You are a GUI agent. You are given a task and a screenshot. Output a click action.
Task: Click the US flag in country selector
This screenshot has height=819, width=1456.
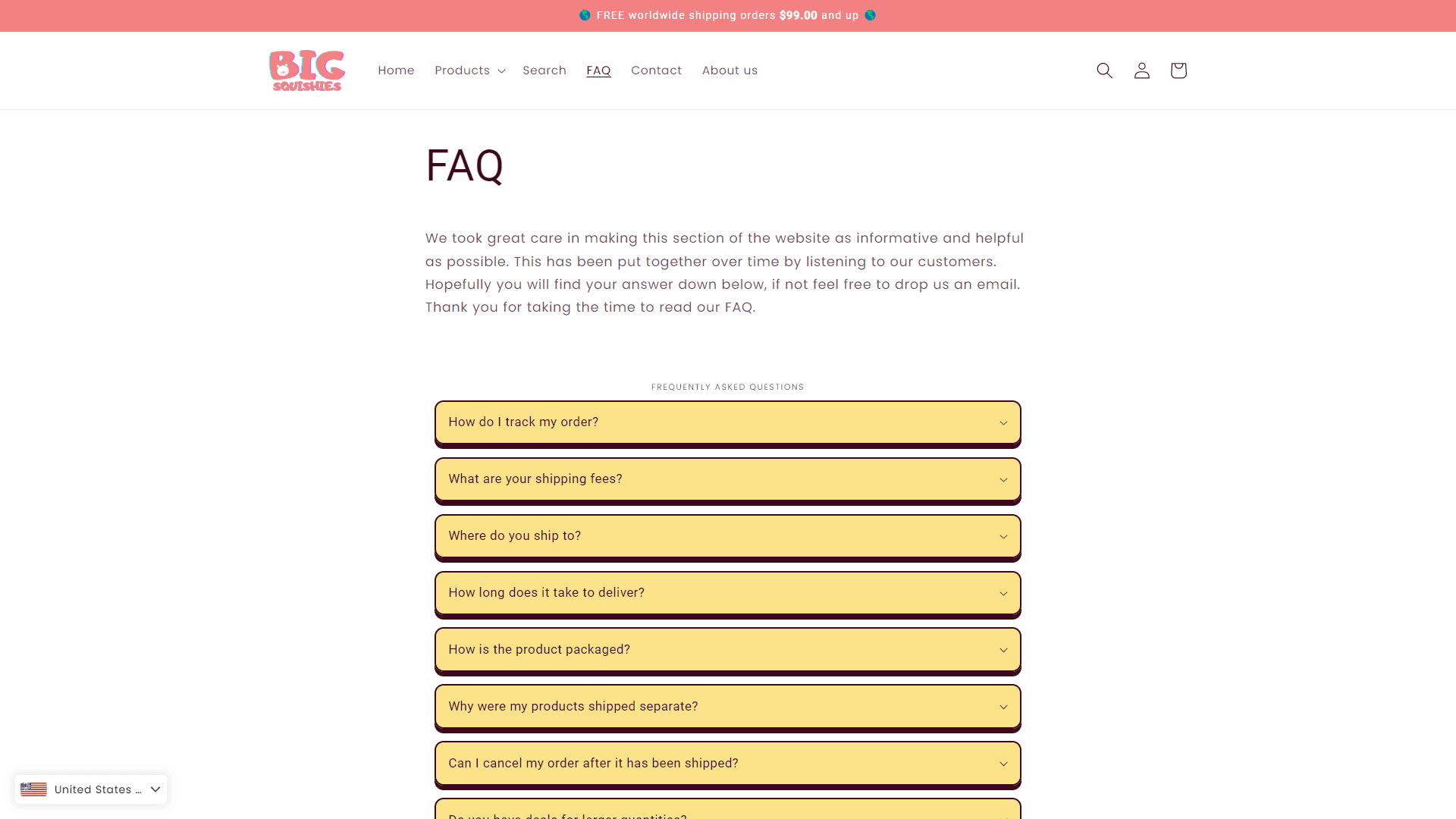(33, 789)
